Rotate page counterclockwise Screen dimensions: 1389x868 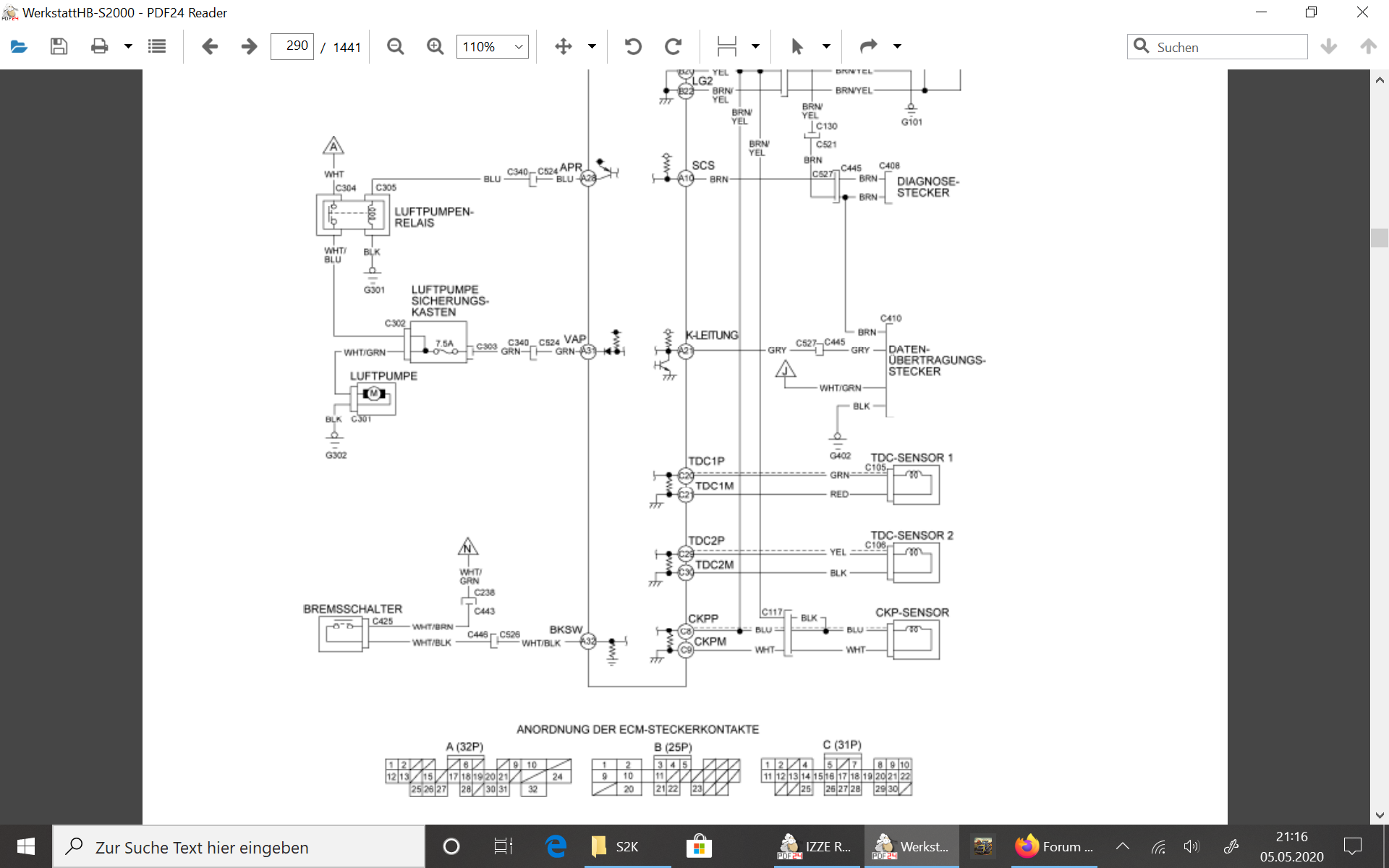[x=633, y=47]
